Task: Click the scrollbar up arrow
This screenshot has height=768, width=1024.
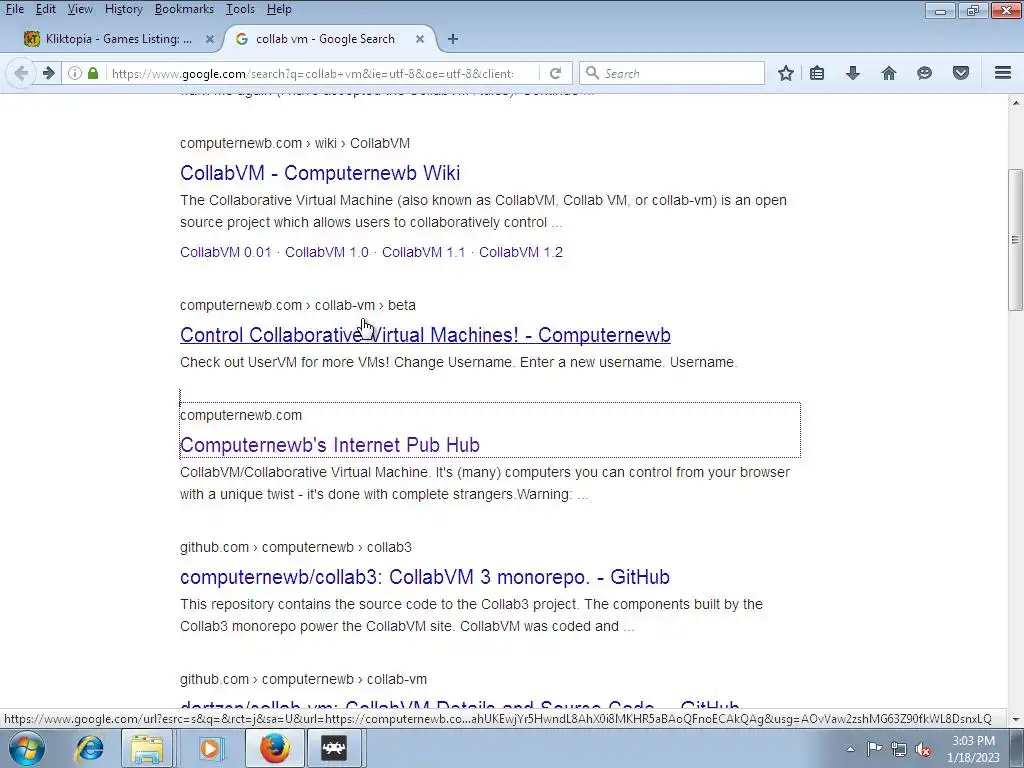Action: click(x=1015, y=103)
